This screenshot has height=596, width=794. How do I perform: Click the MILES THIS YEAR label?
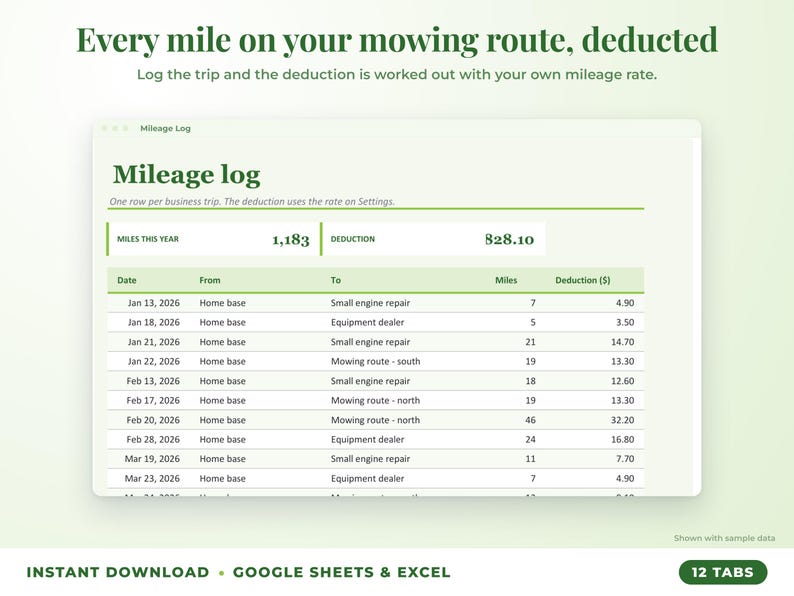coord(148,239)
